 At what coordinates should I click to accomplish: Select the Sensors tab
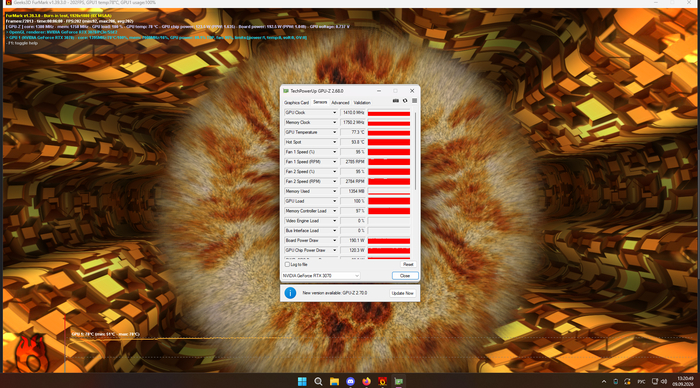320,102
